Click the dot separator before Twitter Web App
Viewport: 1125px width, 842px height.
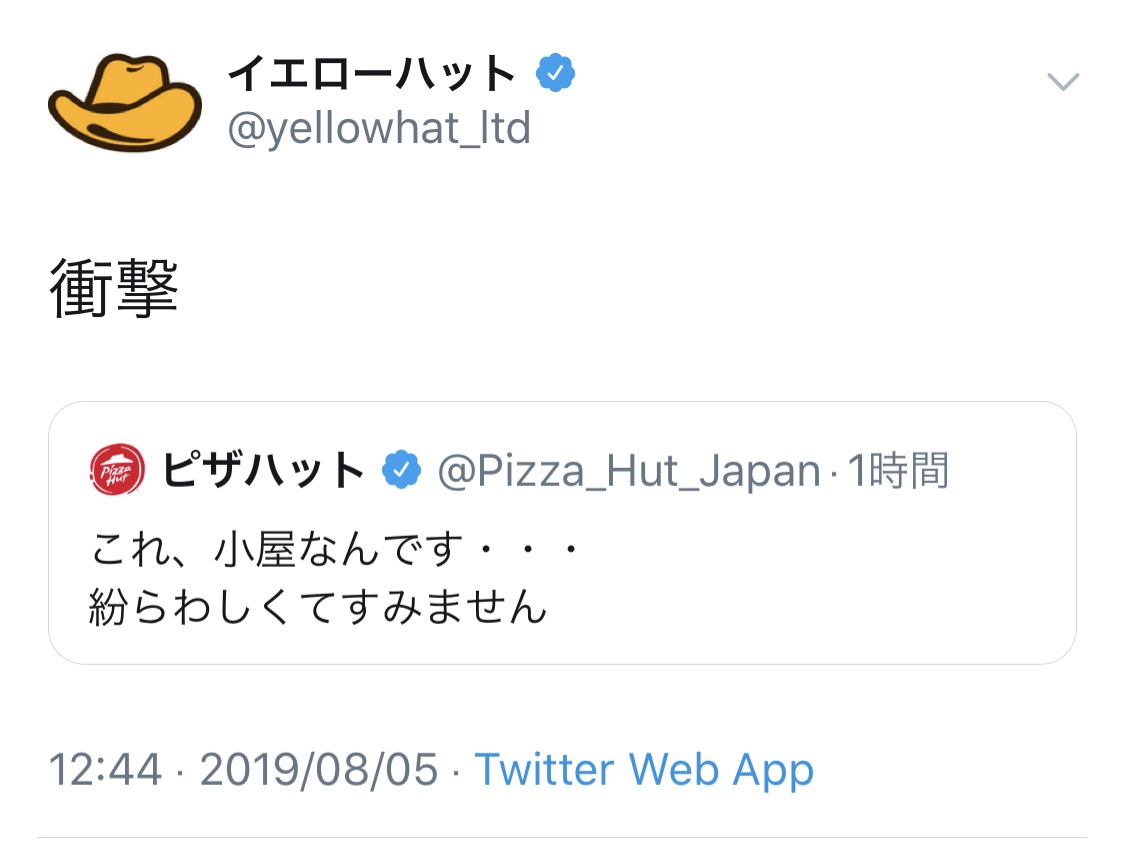point(456,770)
